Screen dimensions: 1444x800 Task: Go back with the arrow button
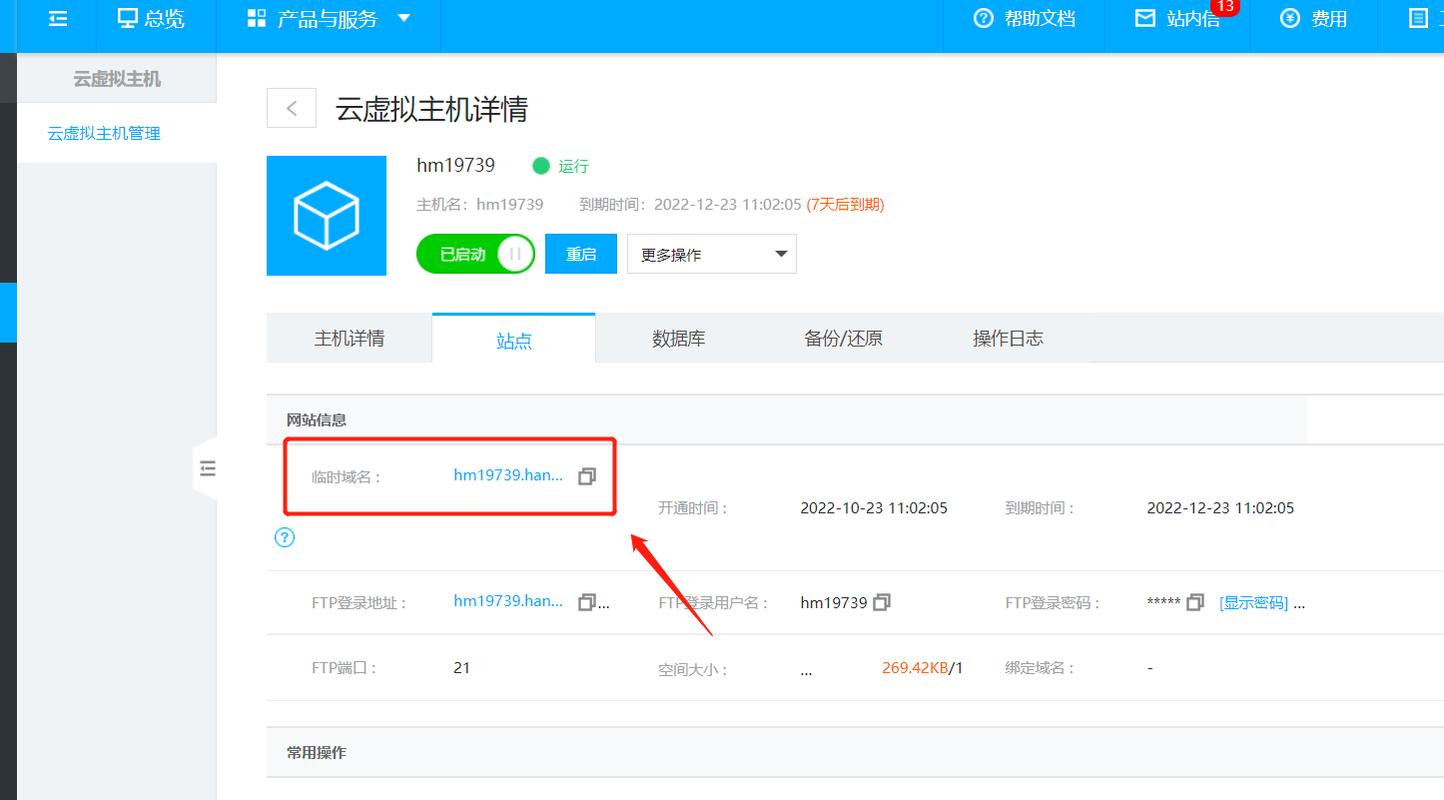click(291, 108)
